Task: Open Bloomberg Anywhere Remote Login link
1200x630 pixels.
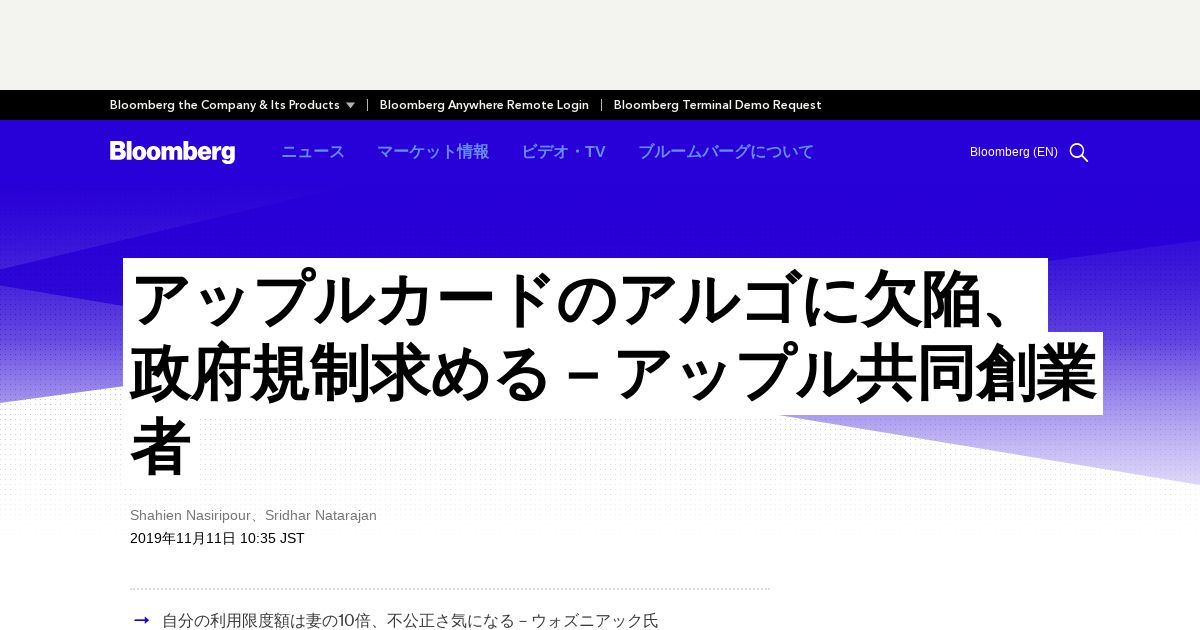Action: (x=484, y=105)
